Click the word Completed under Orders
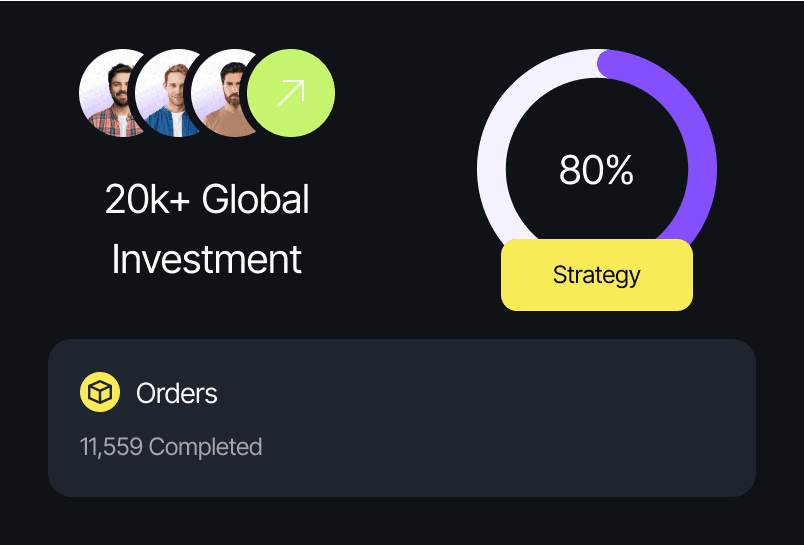 click(x=205, y=446)
